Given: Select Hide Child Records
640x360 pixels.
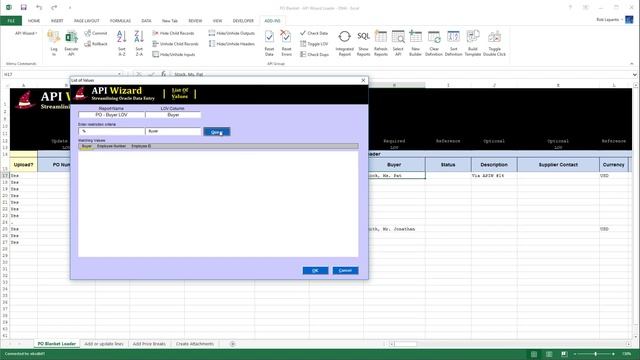Looking at the screenshot, I should (x=173, y=33).
